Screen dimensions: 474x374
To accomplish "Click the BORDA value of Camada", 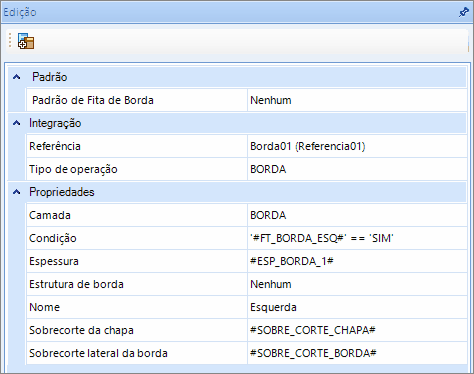I will (357, 215).
